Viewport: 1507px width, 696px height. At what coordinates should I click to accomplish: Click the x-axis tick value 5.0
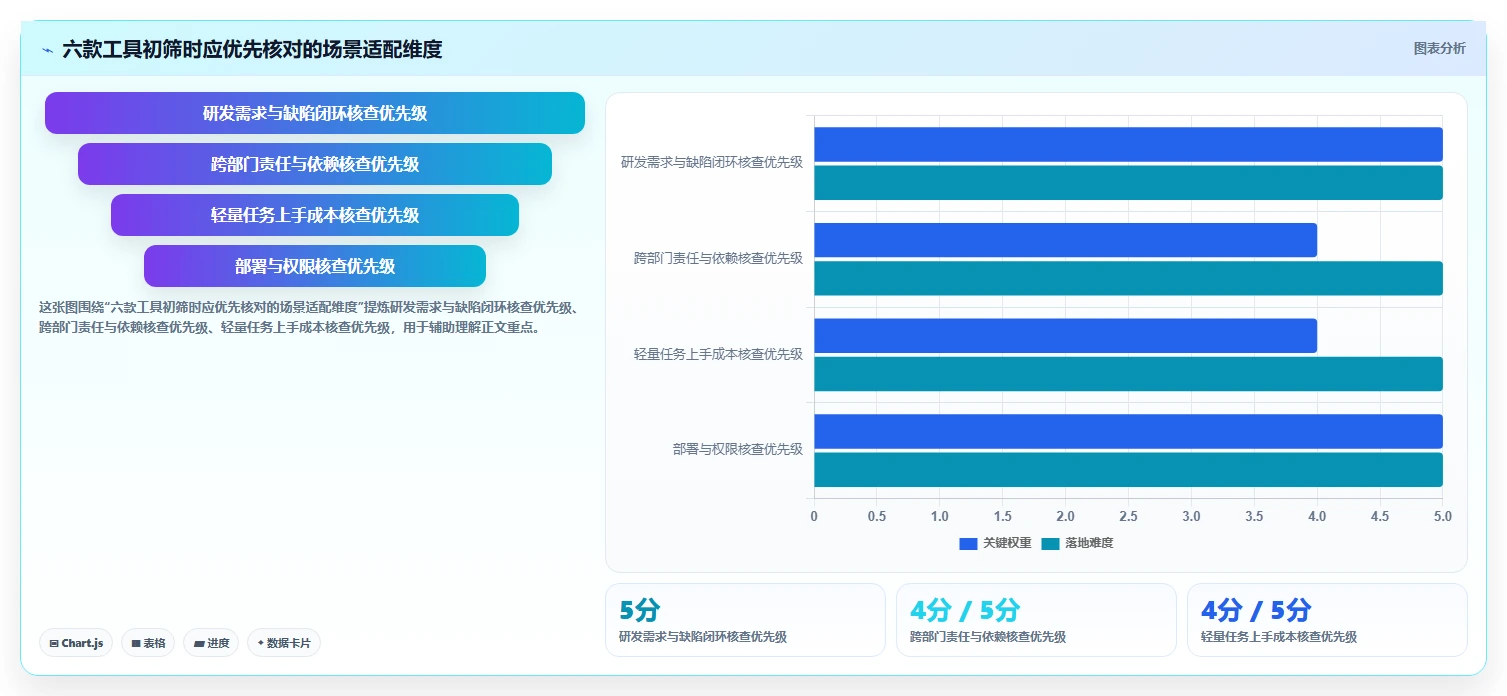tap(1442, 516)
